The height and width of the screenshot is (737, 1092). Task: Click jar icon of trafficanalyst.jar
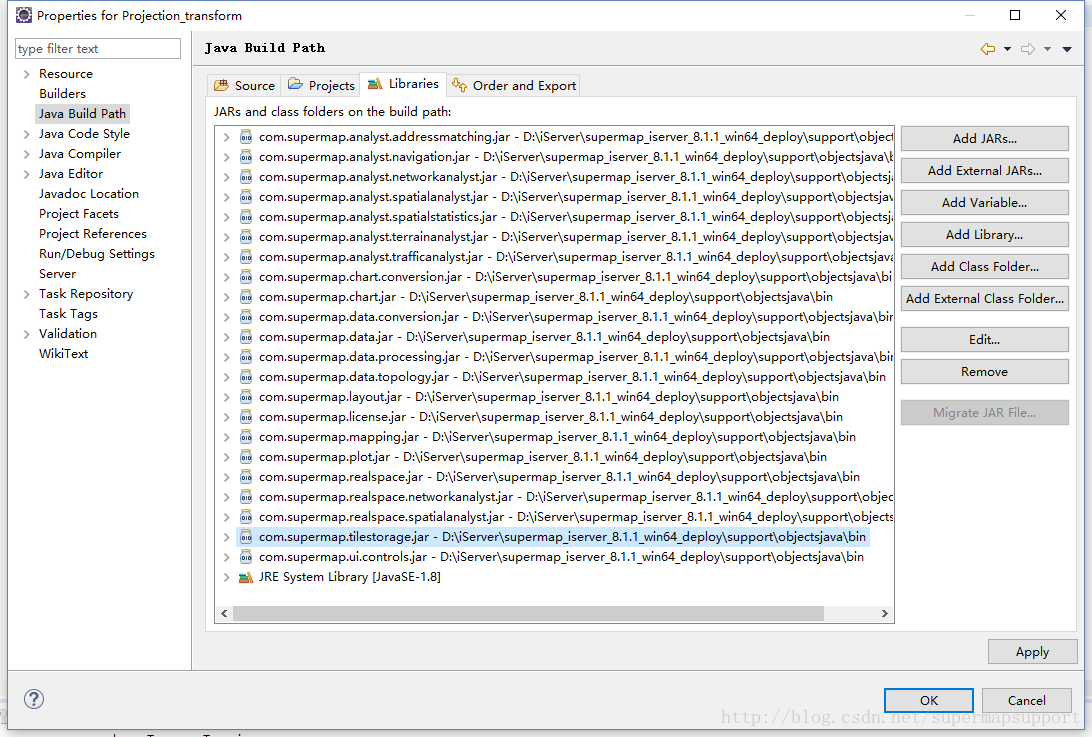click(x=246, y=257)
